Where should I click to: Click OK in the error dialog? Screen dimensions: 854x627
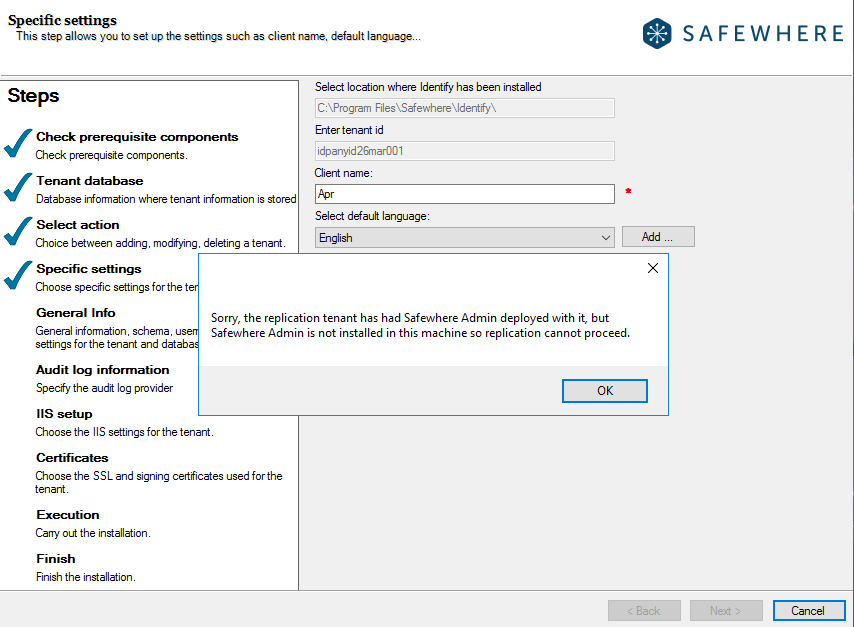(605, 391)
